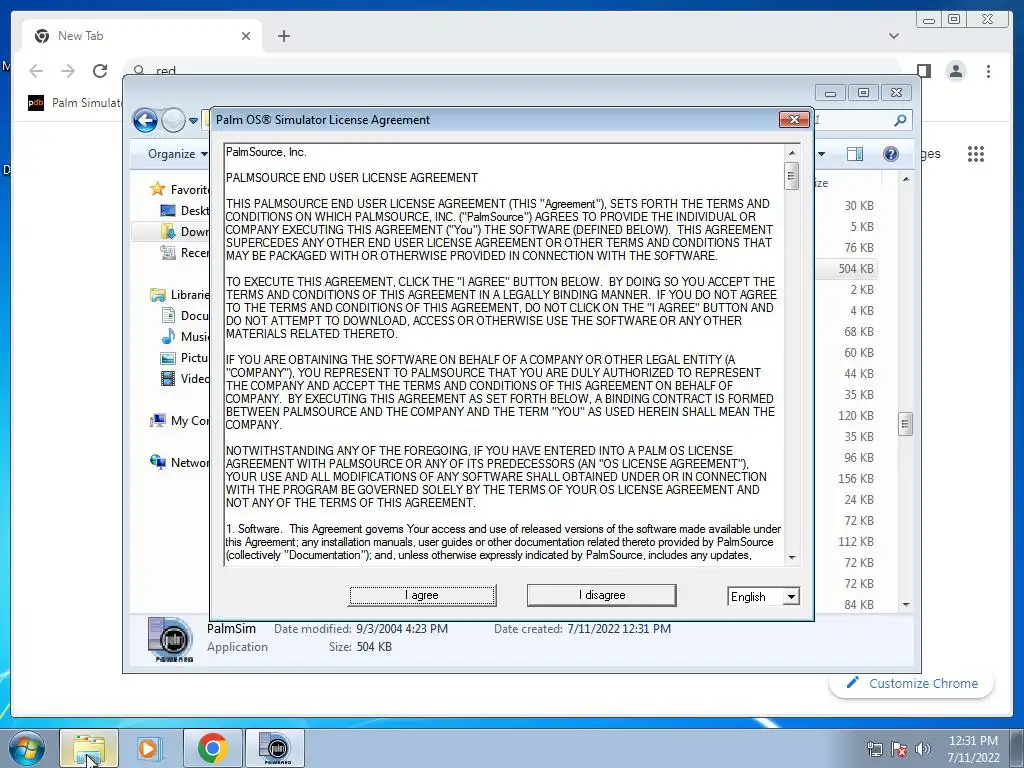Viewport: 1024px width, 768px height.
Task: Click the Explorer search magnifier icon
Action: point(900,120)
